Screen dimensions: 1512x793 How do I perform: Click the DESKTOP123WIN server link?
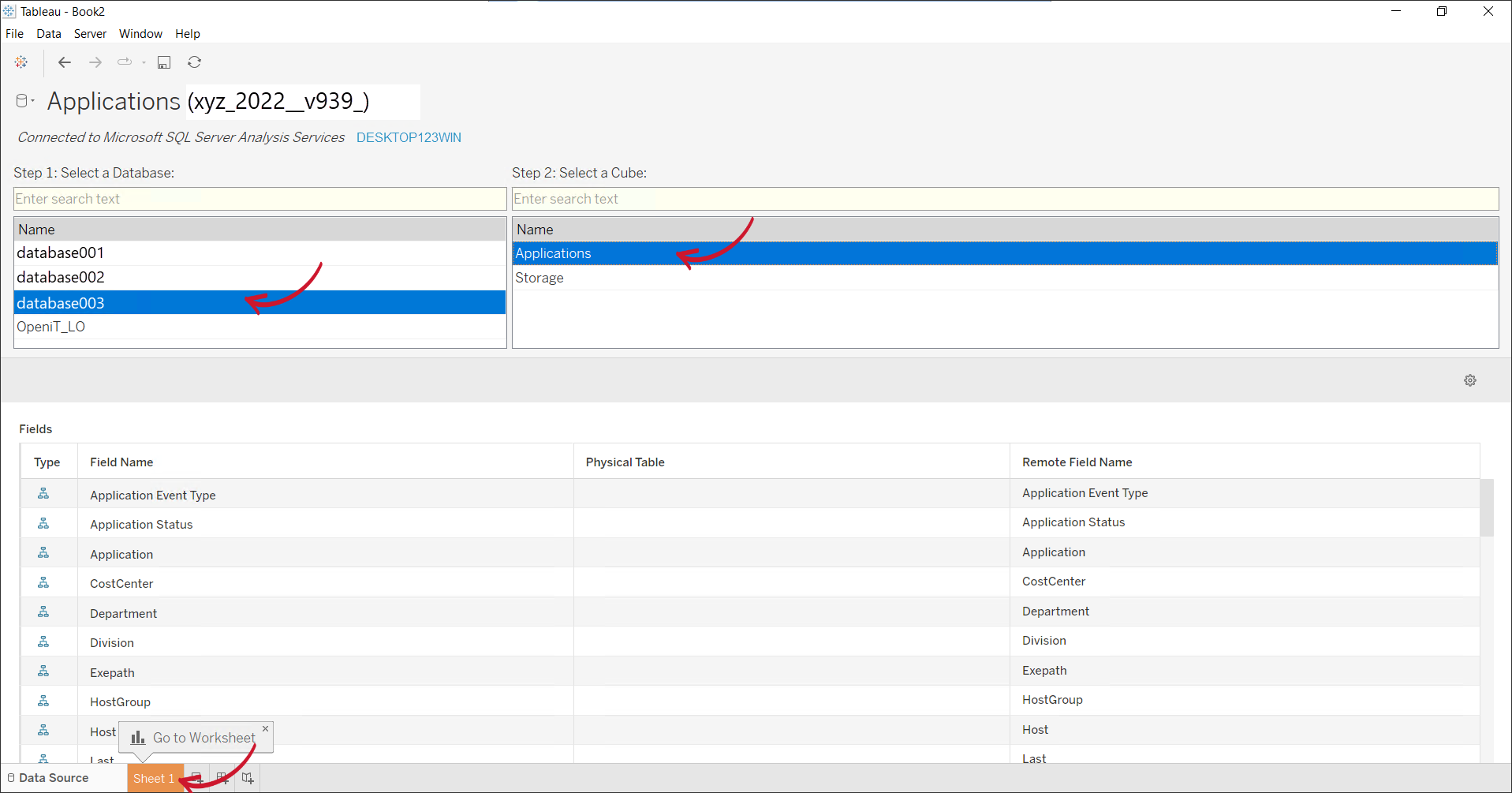[x=409, y=137]
